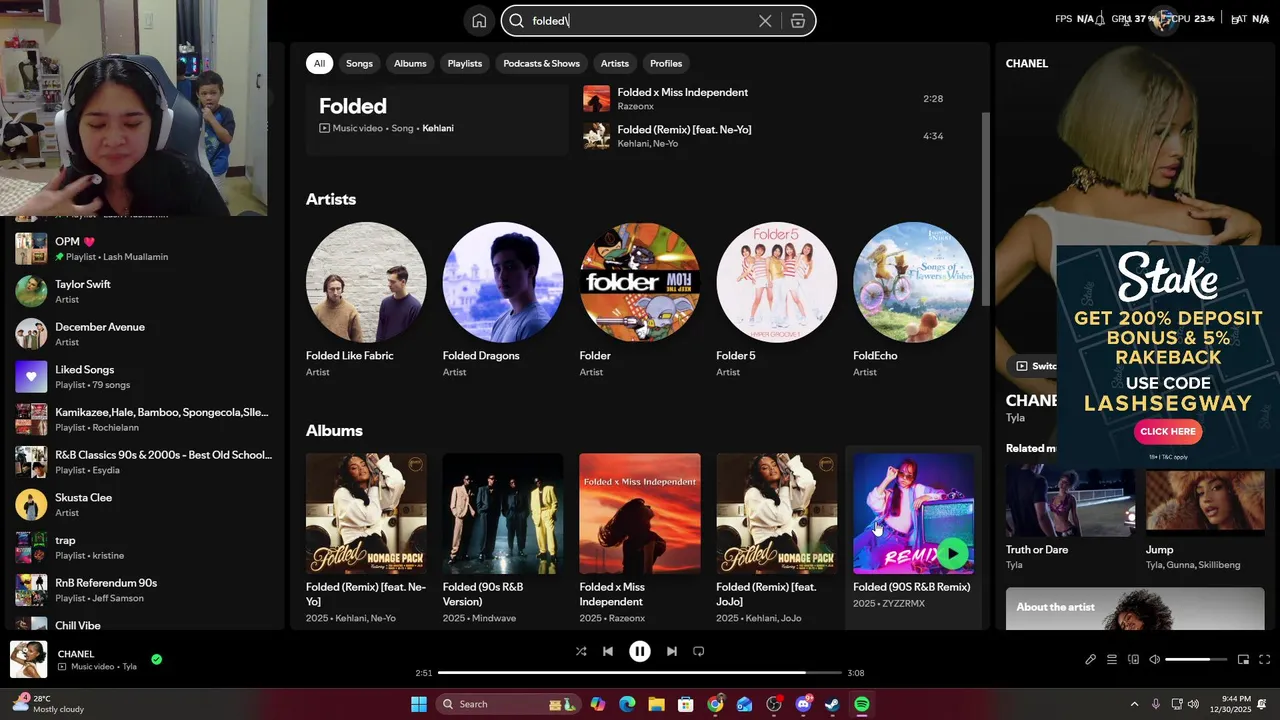
Task: Adjust the Spotify volume slider
Action: (1195, 660)
